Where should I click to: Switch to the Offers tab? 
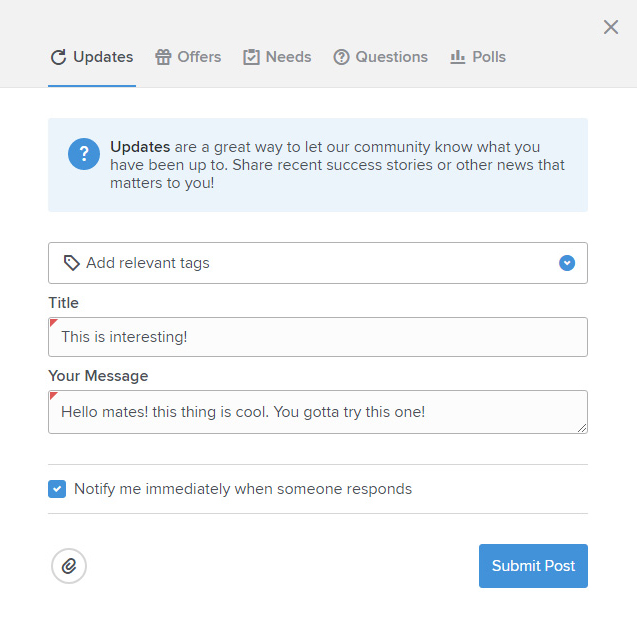(x=199, y=57)
